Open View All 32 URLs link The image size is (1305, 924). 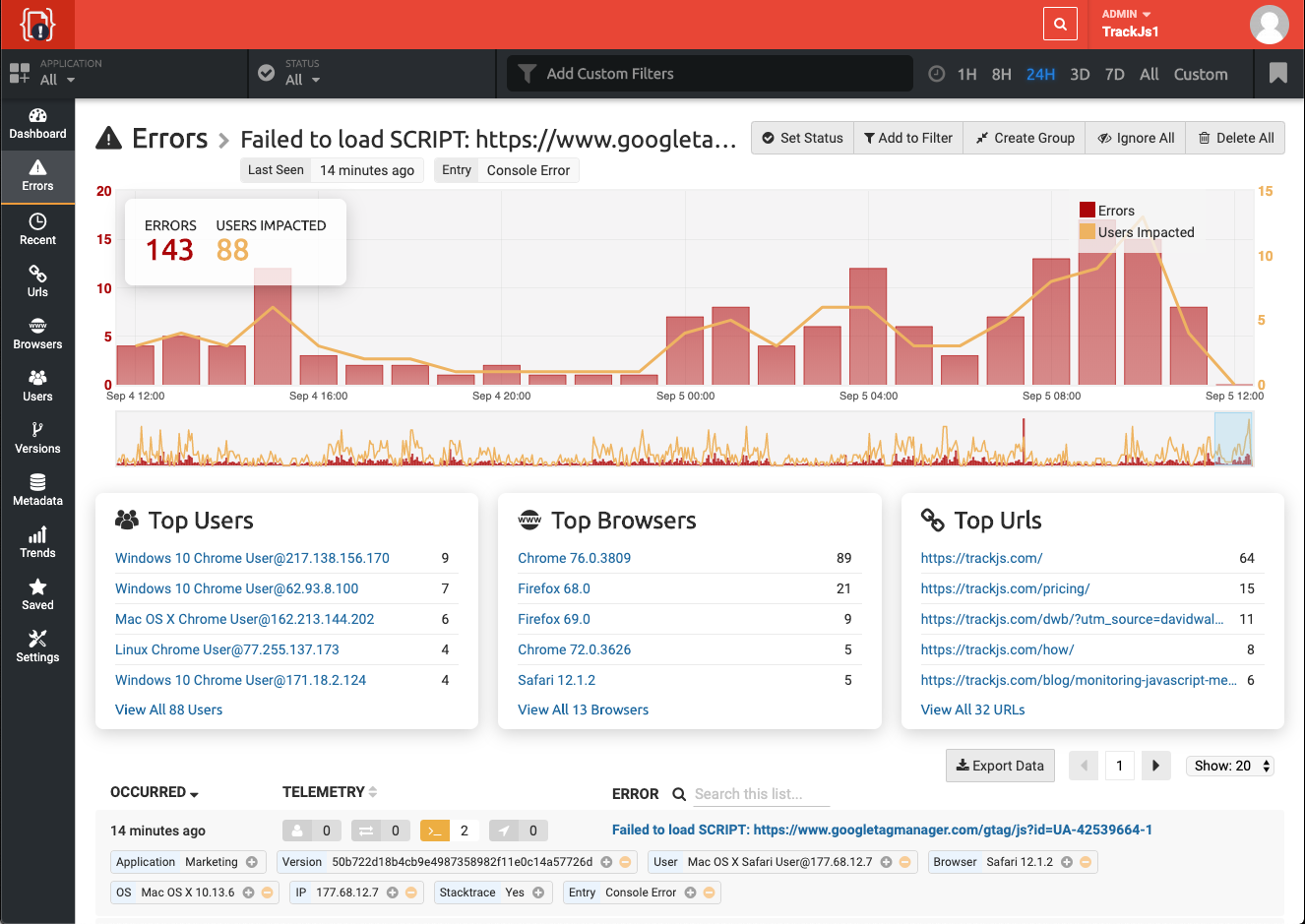pos(972,709)
